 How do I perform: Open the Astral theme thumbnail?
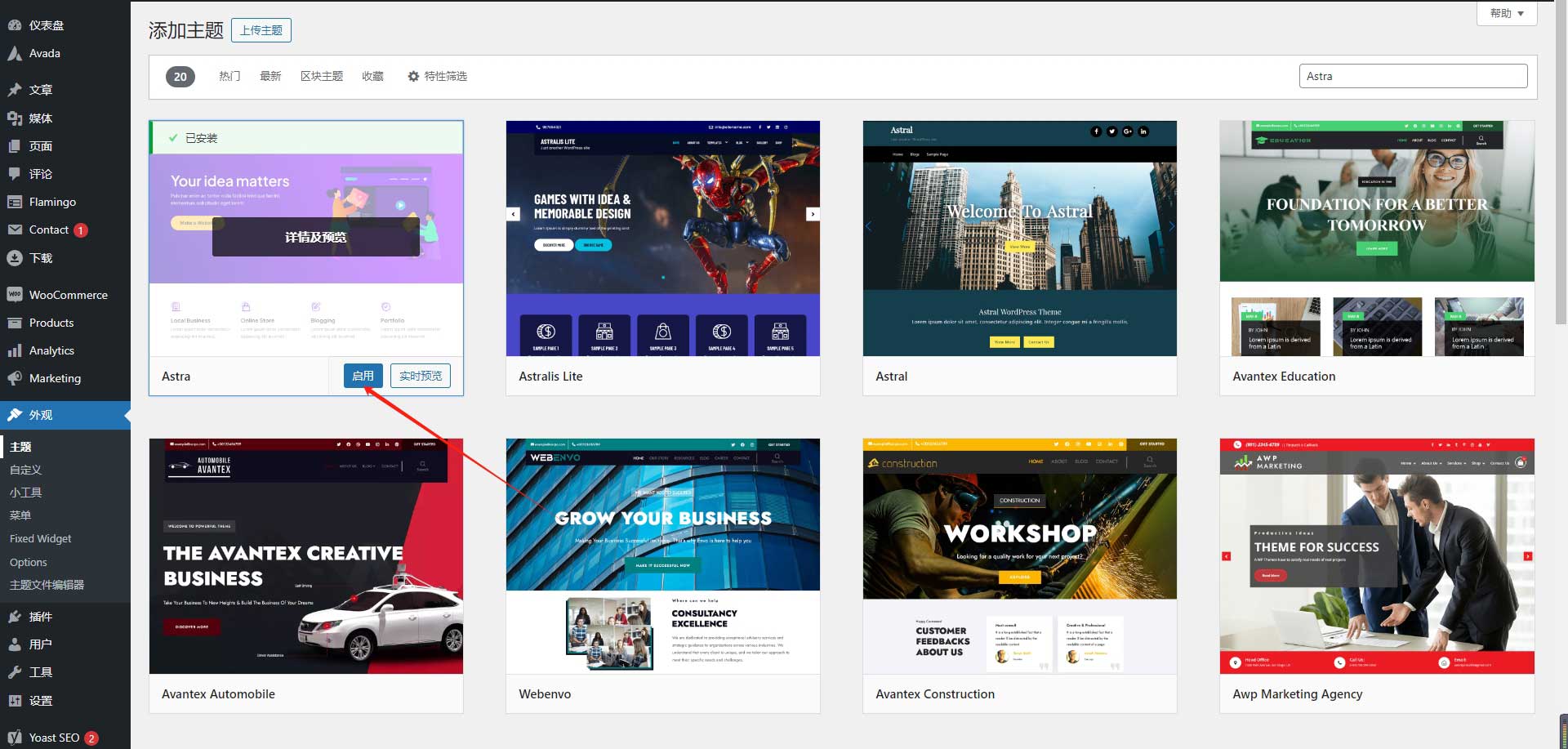point(1020,239)
